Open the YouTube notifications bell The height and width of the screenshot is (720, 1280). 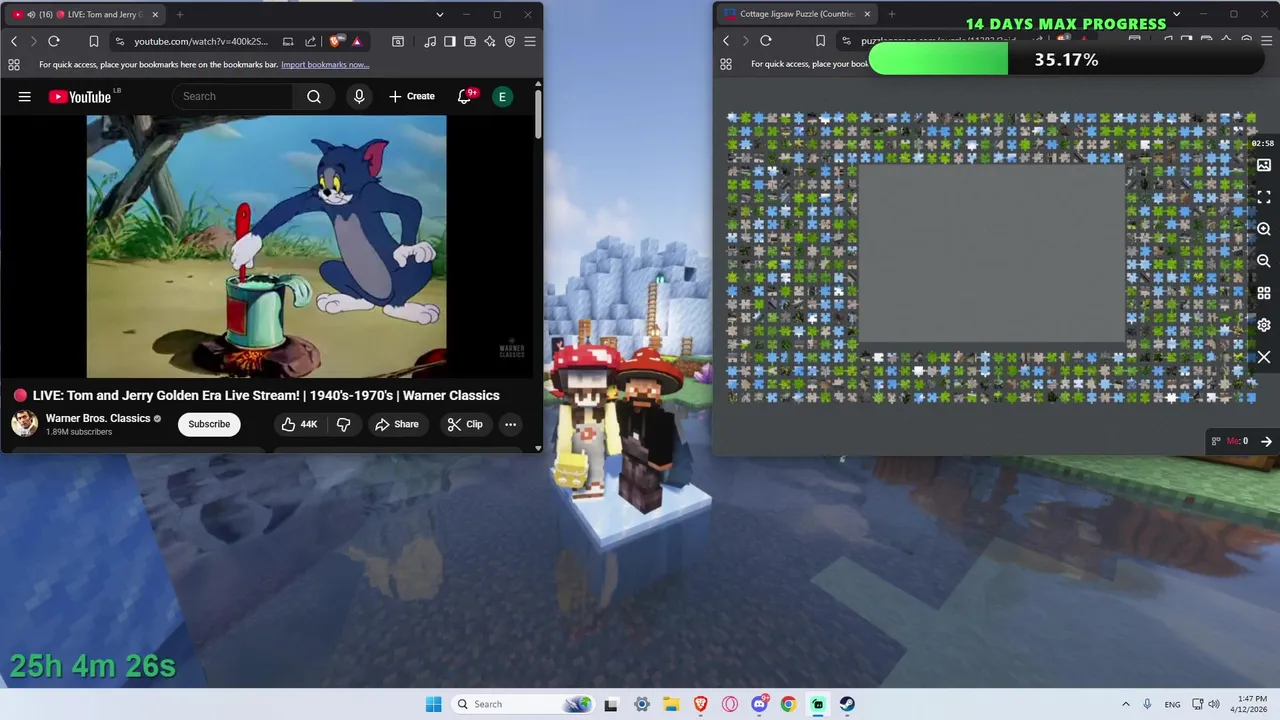(x=464, y=96)
